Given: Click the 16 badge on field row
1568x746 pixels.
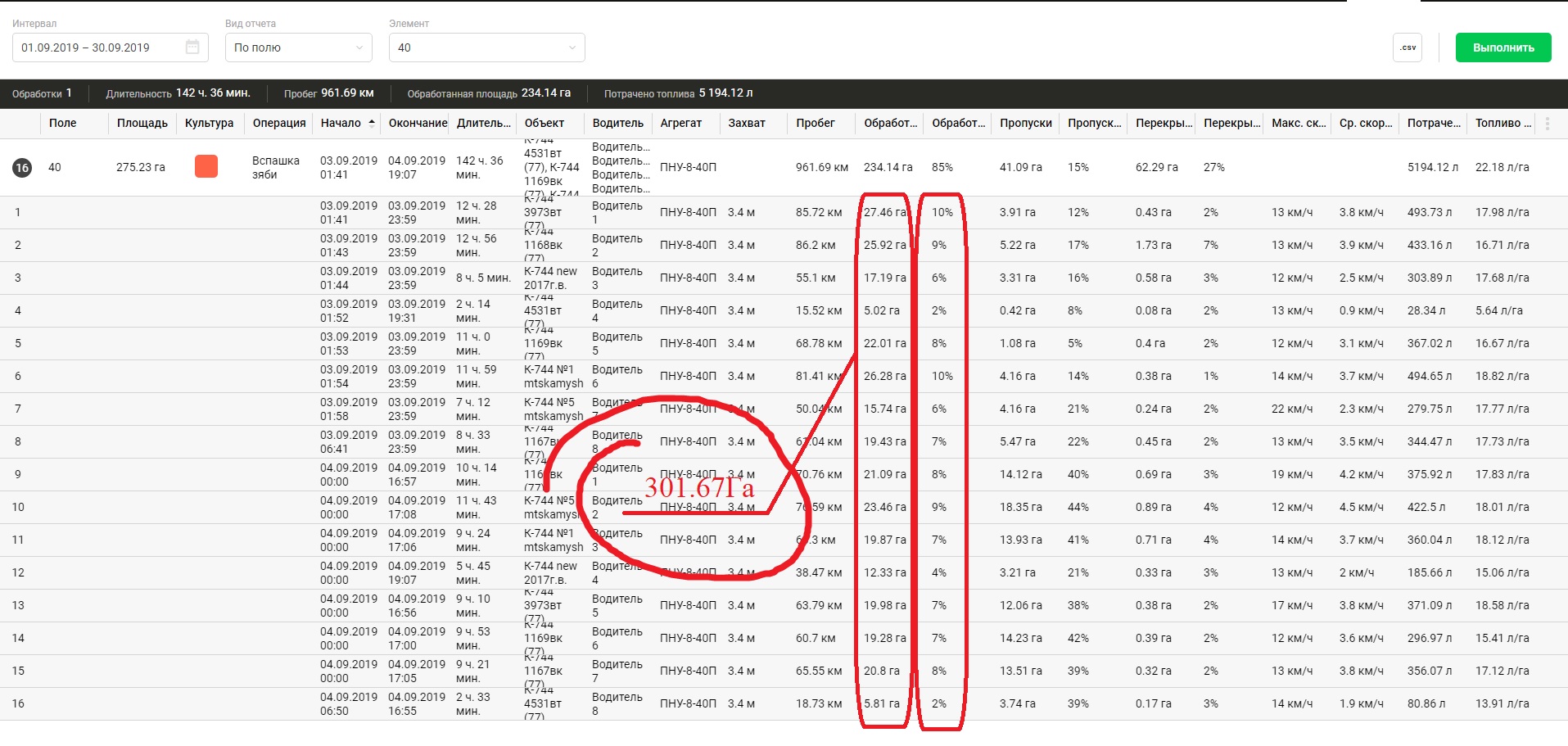Looking at the screenshot, I should 22,168.
